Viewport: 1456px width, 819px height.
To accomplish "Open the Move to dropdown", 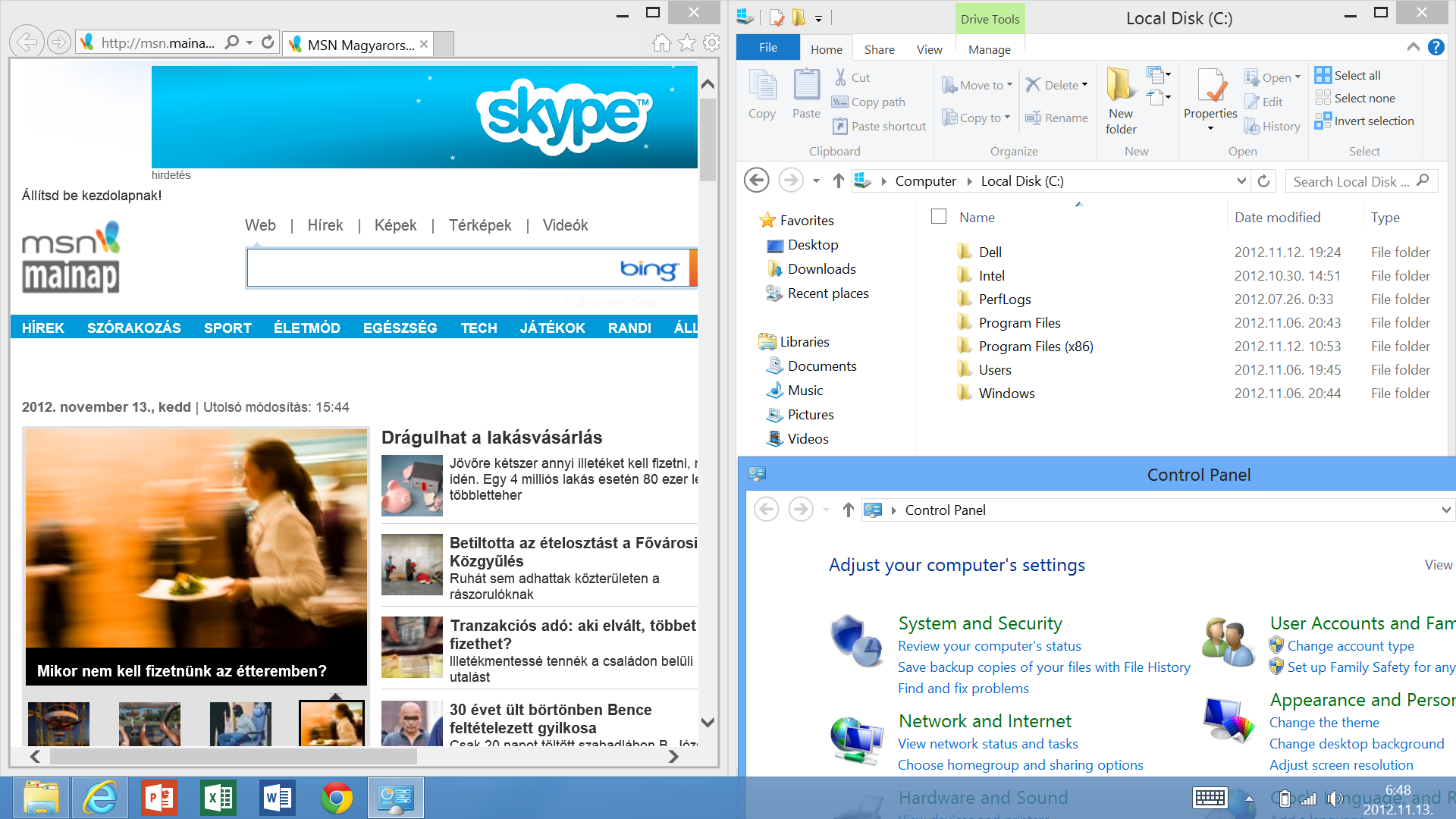I will (977, 85).
